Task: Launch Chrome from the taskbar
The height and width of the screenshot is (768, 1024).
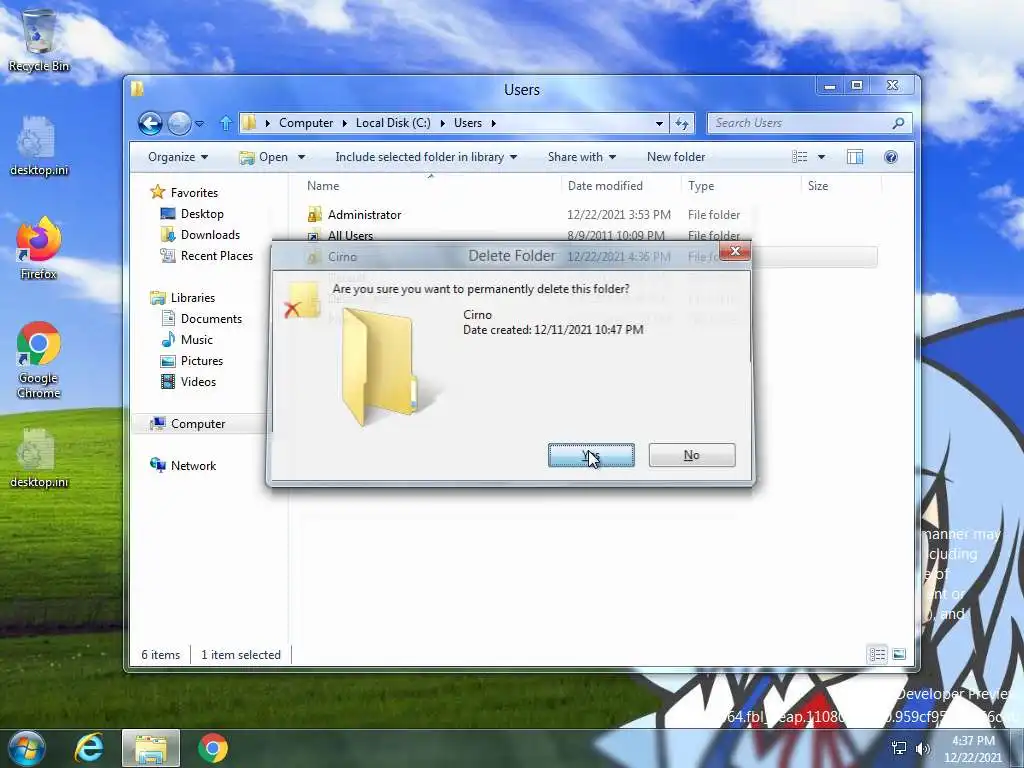Action: [x=212, y=748]
